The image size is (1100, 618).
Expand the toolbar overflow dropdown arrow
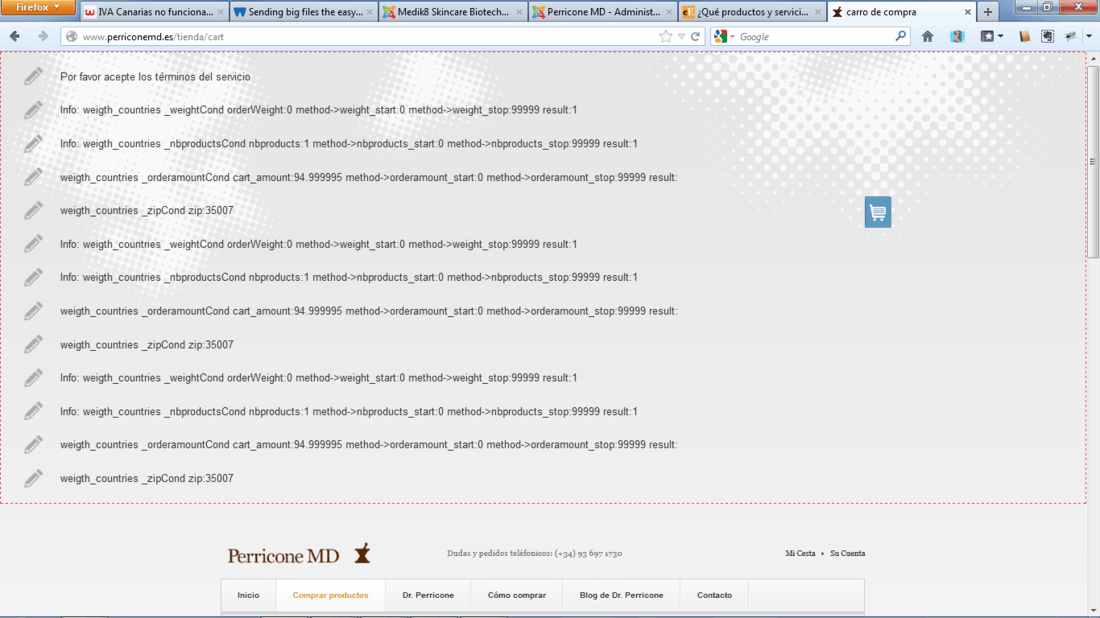point(1089,36)
